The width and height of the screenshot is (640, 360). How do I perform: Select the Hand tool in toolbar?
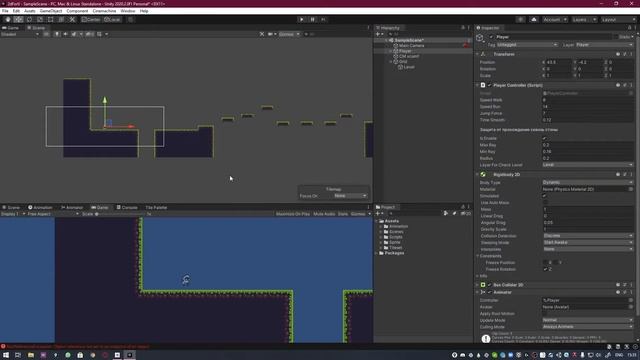pyautogui.click(x=8, y=20)
